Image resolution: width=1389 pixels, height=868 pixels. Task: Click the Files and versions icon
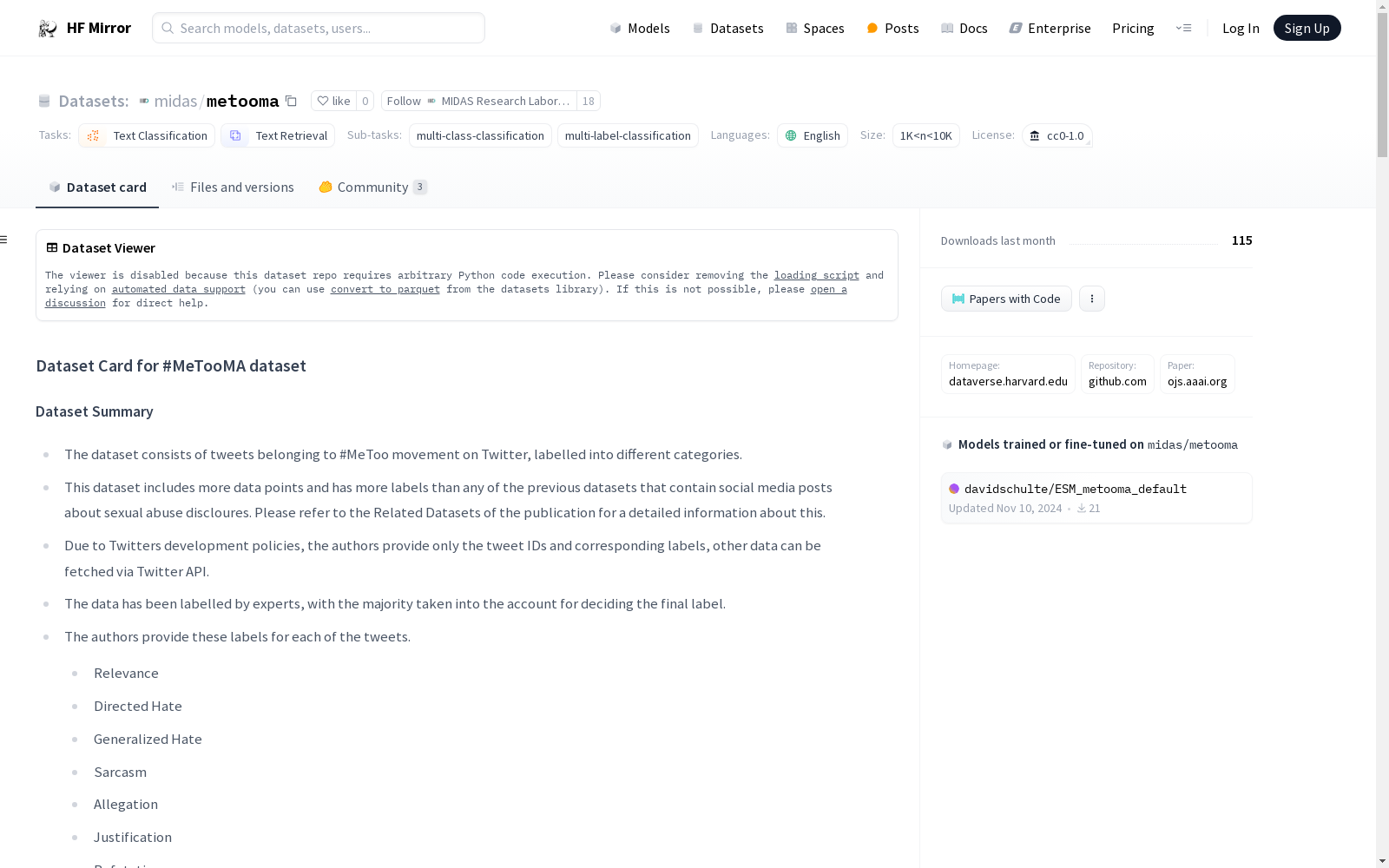point(178,187)
